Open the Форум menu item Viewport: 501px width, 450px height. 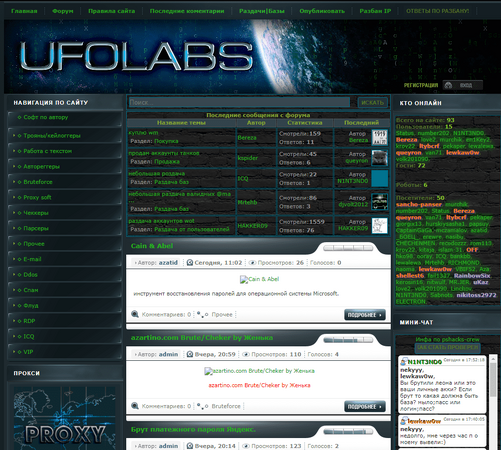tap(63, 11)
